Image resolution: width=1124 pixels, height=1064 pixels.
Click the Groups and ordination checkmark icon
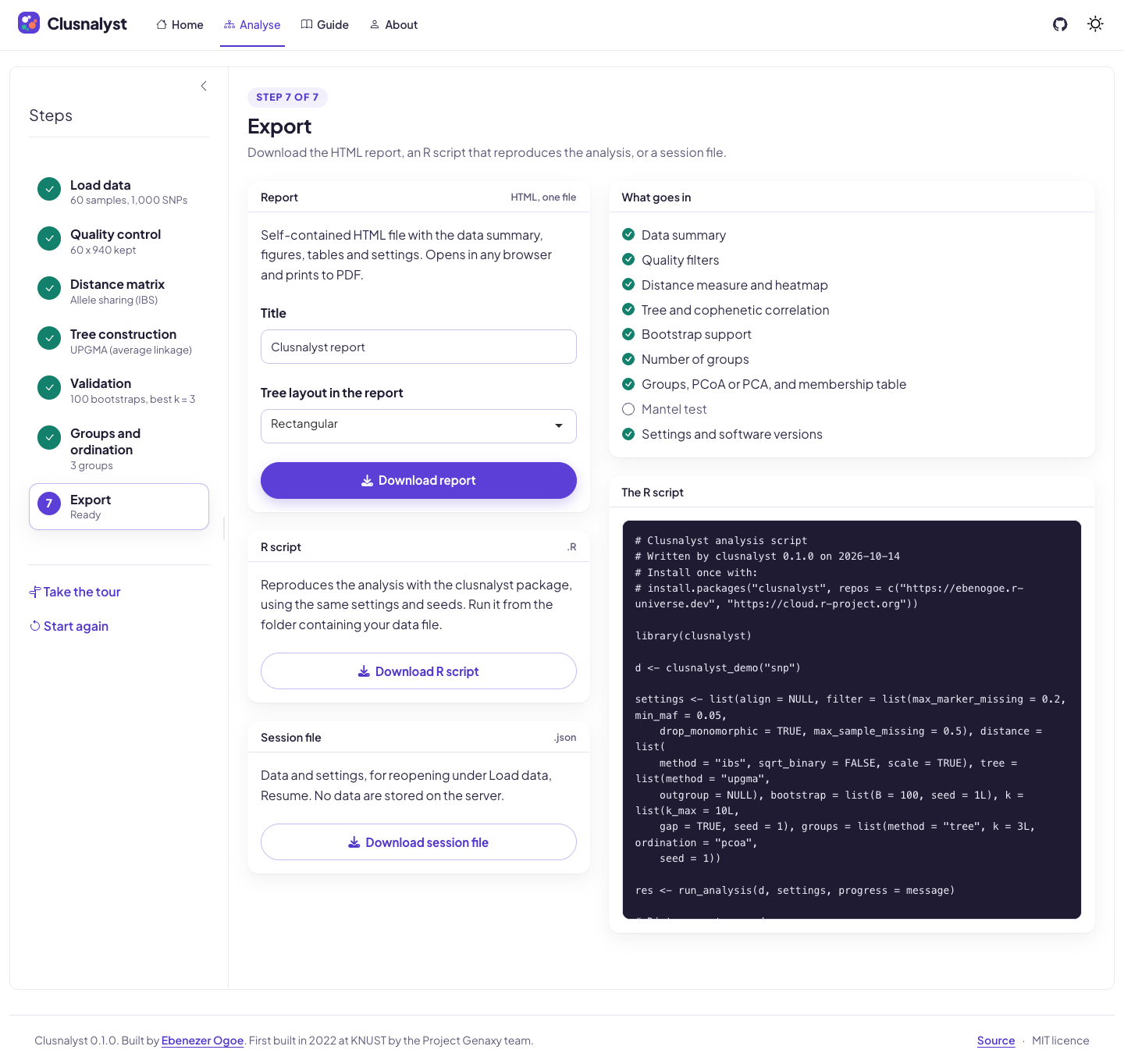[x=49, y=437]
